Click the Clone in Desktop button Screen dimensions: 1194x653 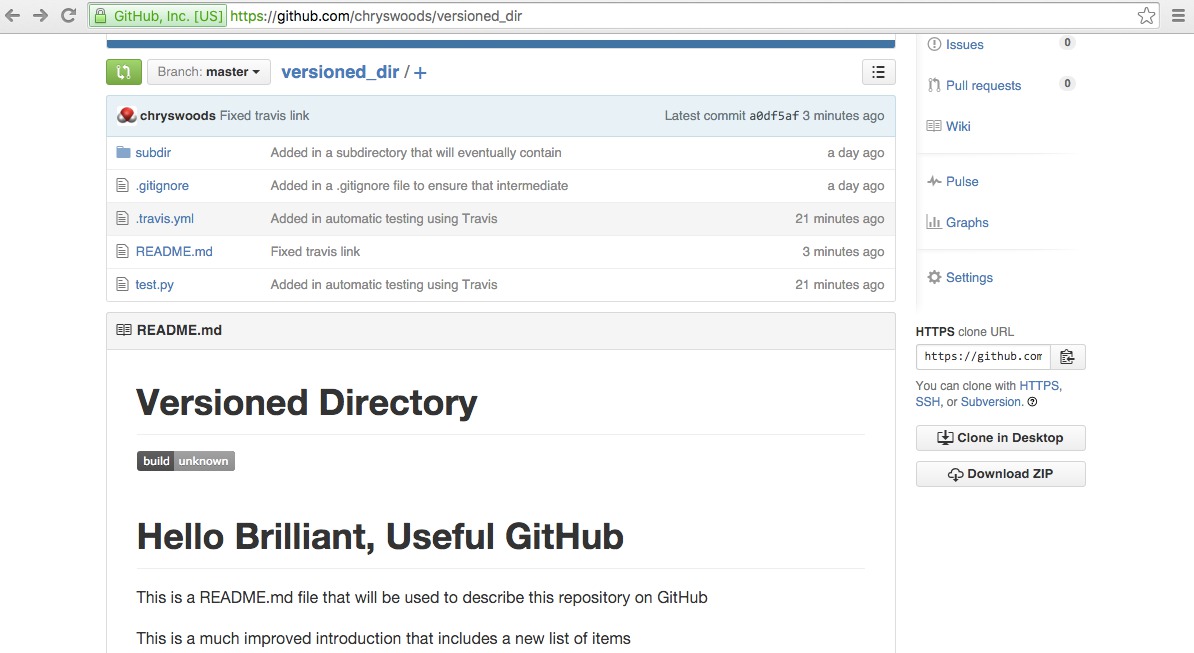coord(1000,437)
